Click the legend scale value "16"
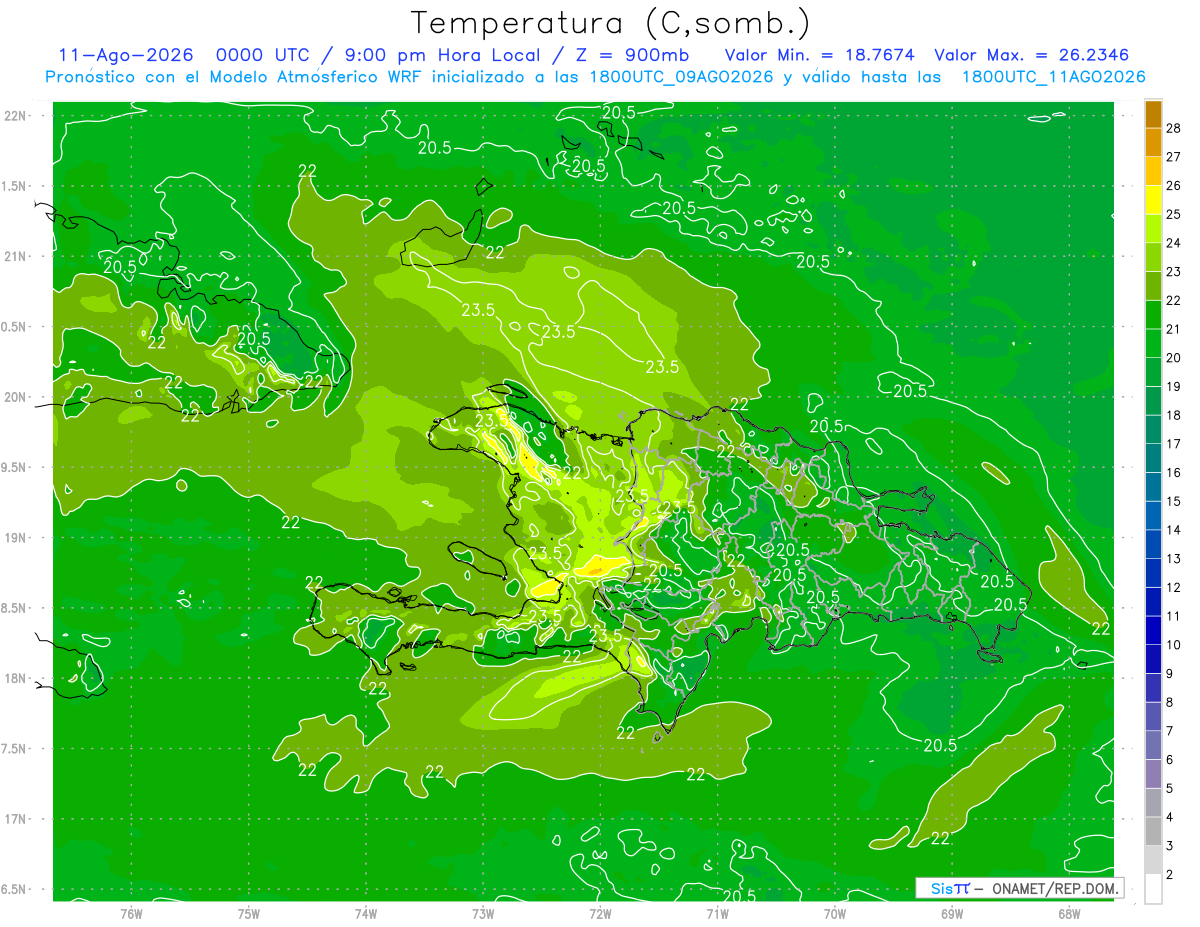The height and width of the screenshot is (927, 1200). [1174, 472]
